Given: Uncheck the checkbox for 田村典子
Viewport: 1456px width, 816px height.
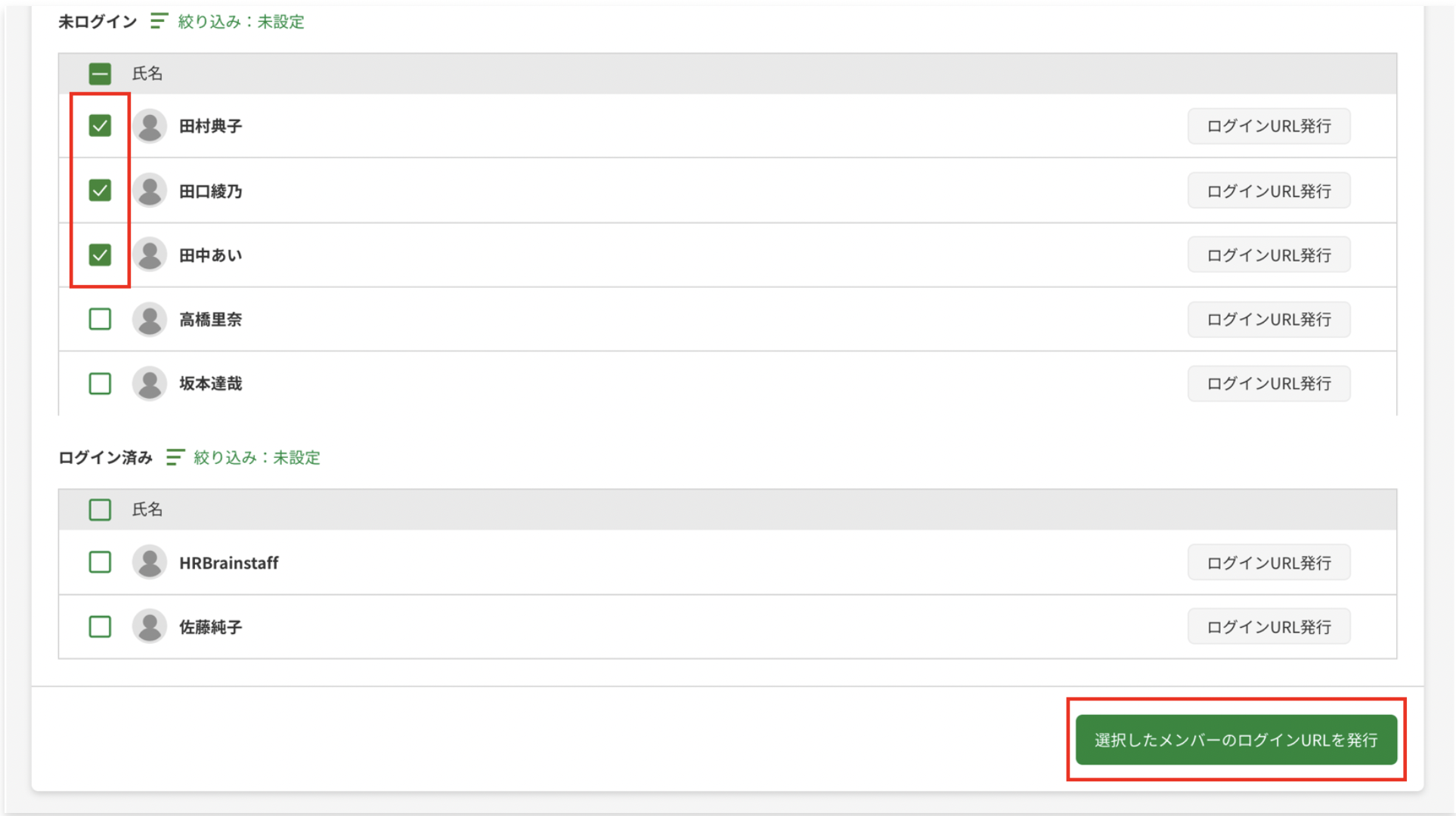Looking at the screenshot, I should 100,126.
